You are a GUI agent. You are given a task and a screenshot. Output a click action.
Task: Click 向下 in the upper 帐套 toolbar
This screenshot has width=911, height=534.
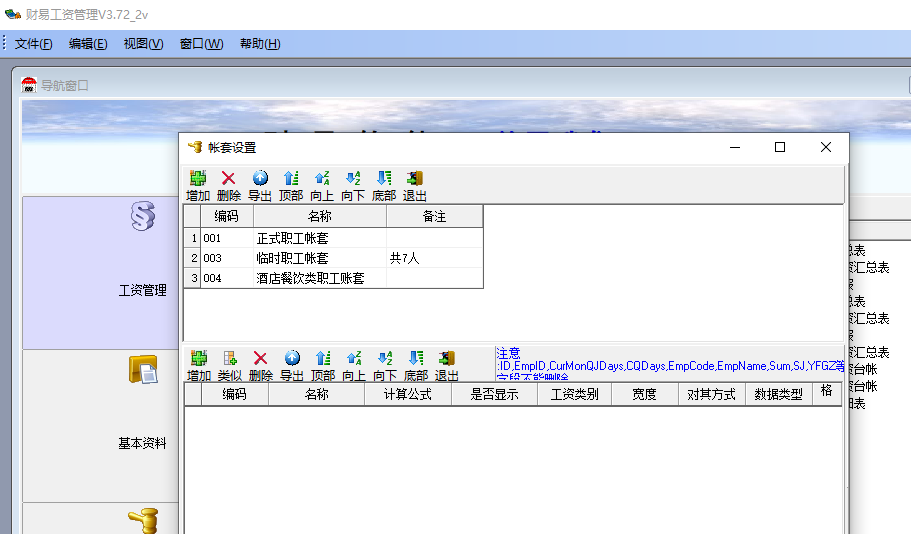tap(353, 186)
